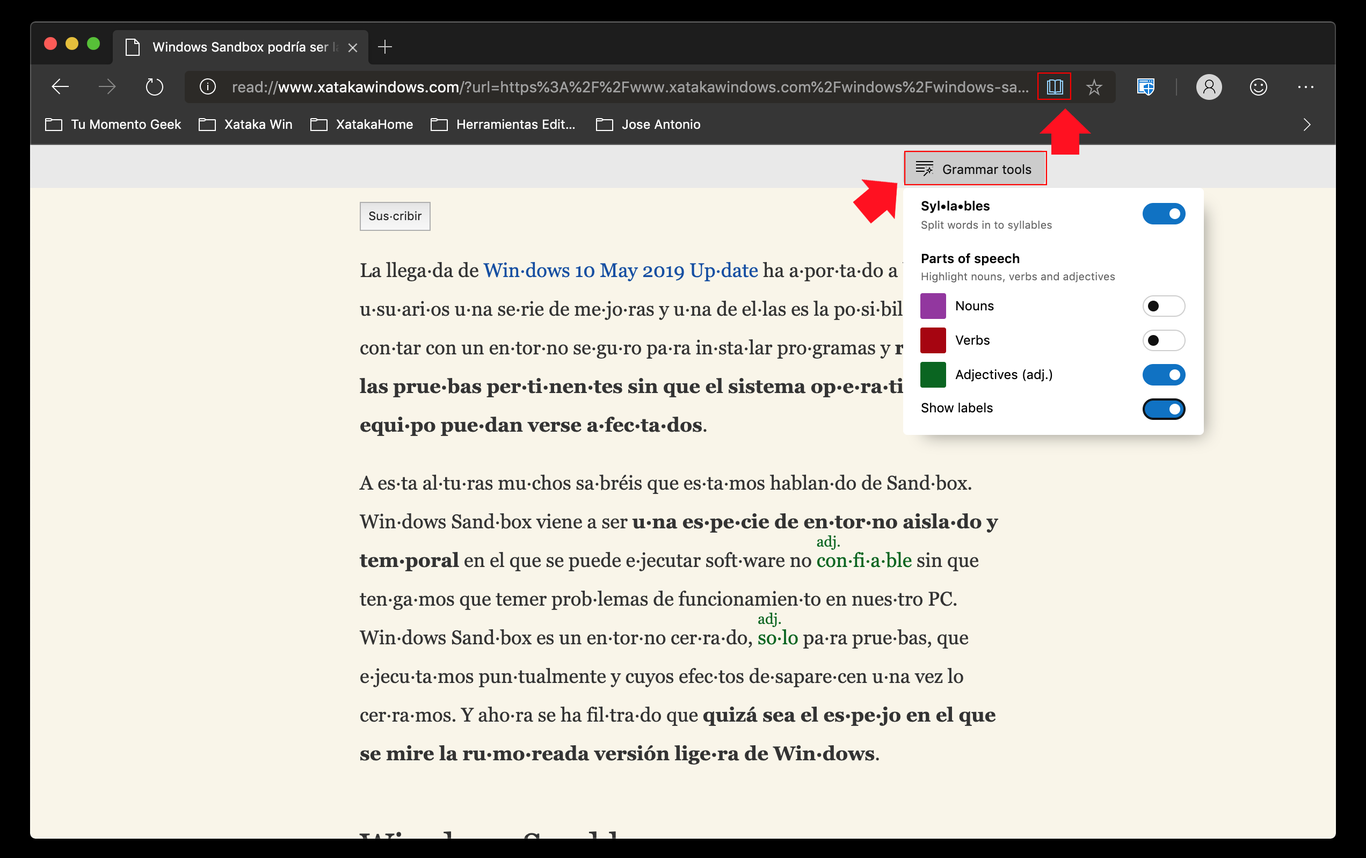Click the macOS yellow minimize window button
Screen dimensions: 1366x858
[72, 44]
